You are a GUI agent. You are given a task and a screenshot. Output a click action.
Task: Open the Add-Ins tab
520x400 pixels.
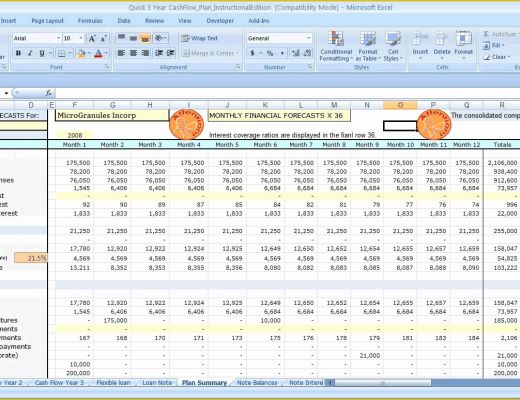[259, 21]
